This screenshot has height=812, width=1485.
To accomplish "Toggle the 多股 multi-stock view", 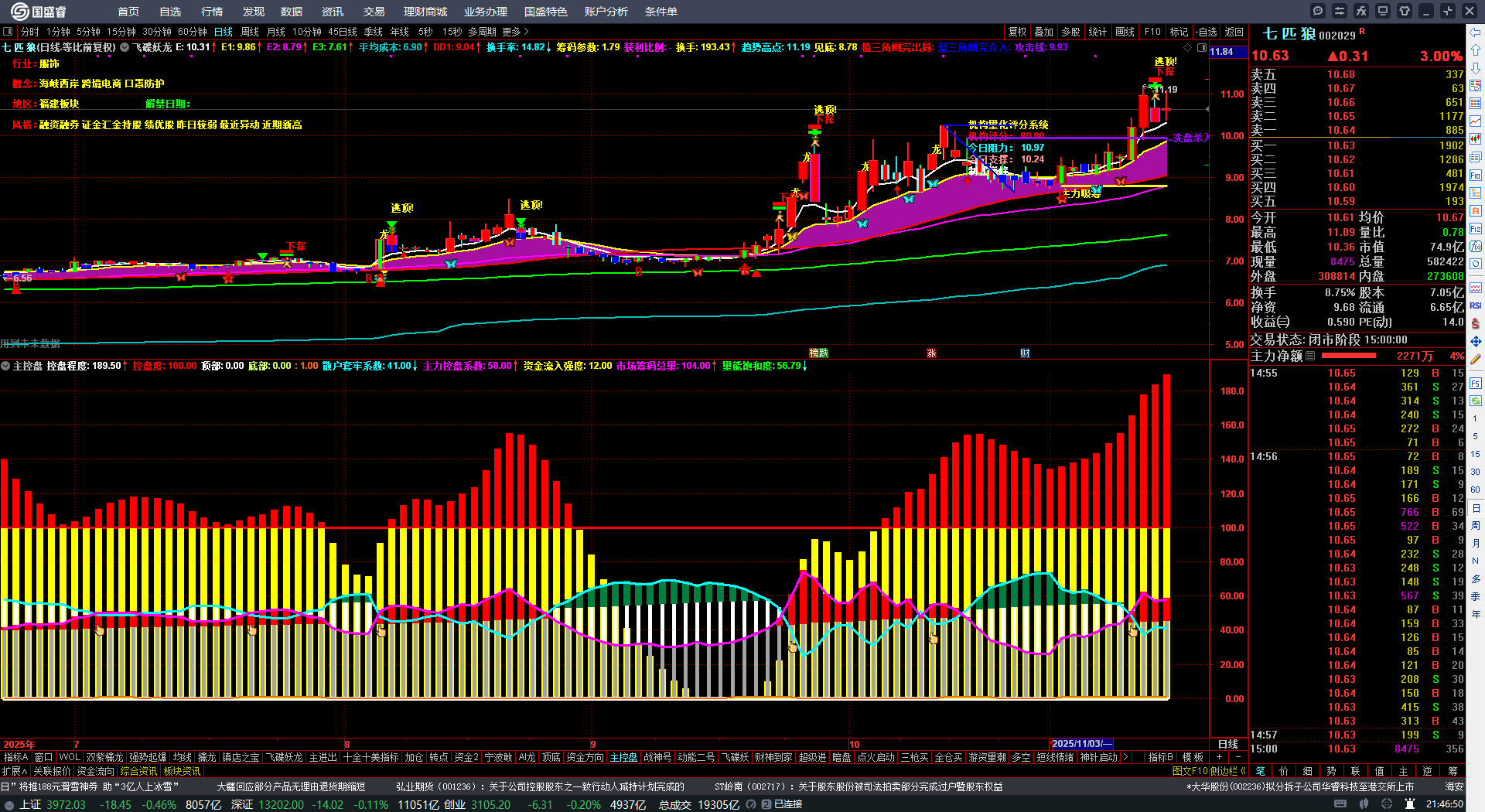I will (x=1070, y=32).
